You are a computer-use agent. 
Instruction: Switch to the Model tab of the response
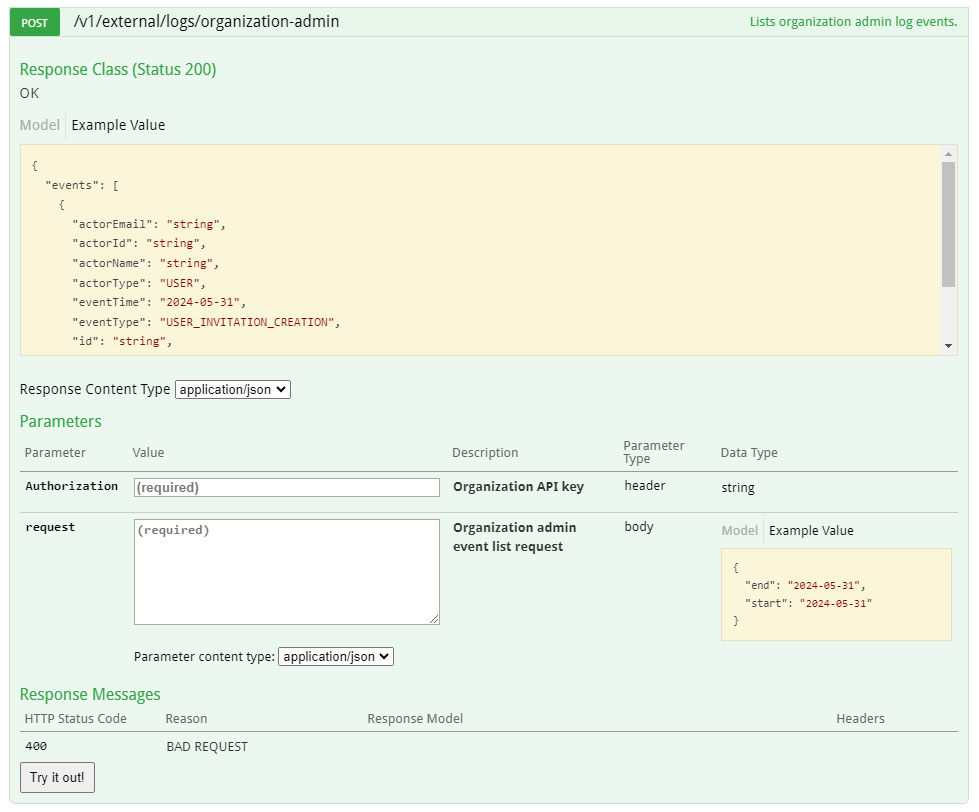39,125
